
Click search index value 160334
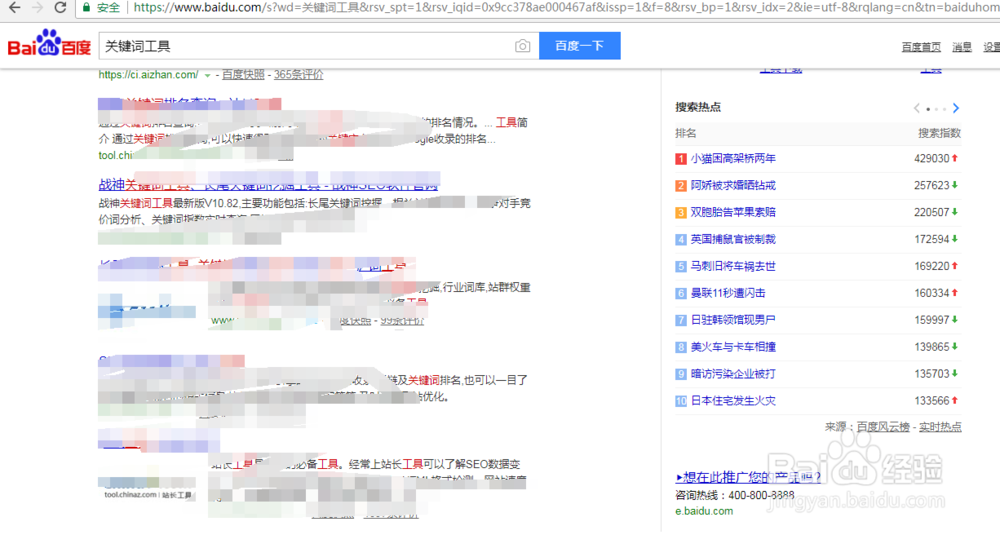932,293
